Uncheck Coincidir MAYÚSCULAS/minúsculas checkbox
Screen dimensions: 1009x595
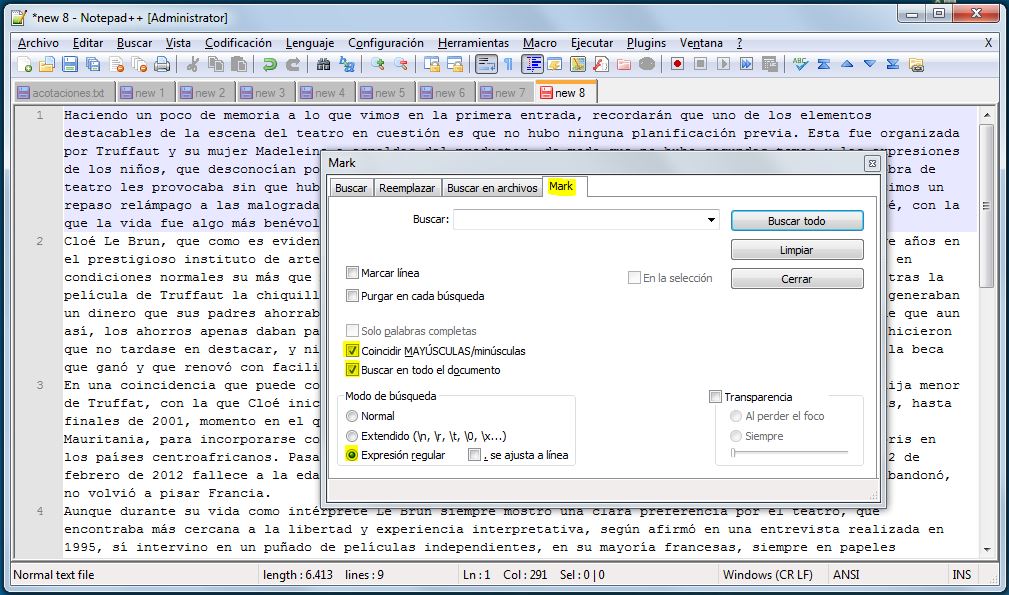point(352,351)
